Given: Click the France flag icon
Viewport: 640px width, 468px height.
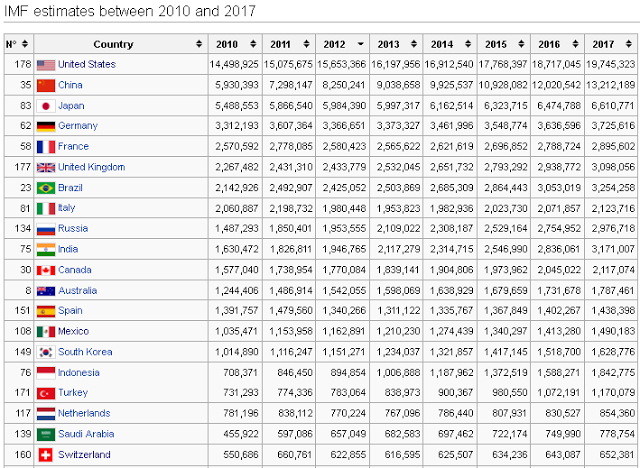Looking at the screenshot, I should click(x=46, y=147).
